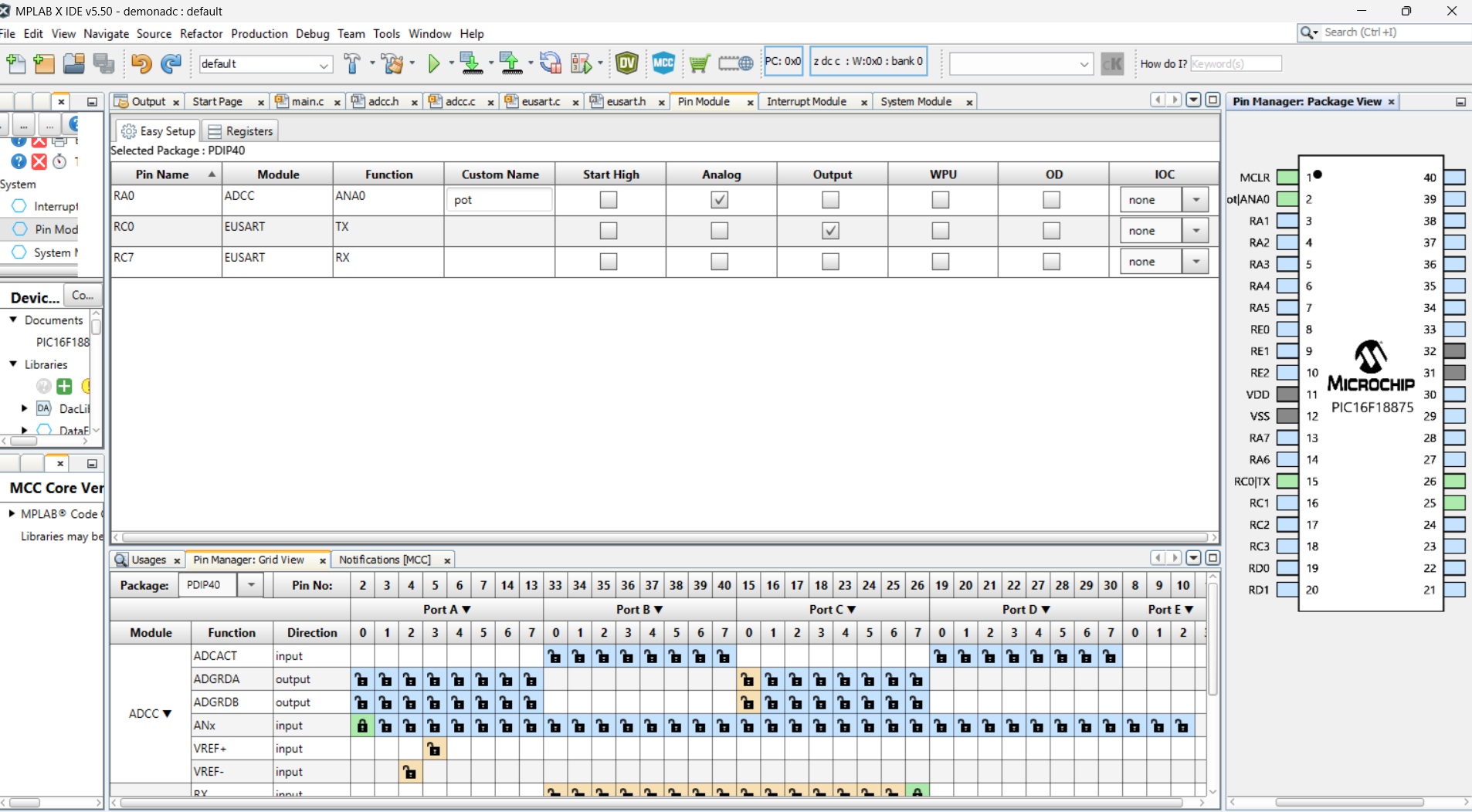
Task: Click the Build Project hammer icon
Action: coord(352,63)
